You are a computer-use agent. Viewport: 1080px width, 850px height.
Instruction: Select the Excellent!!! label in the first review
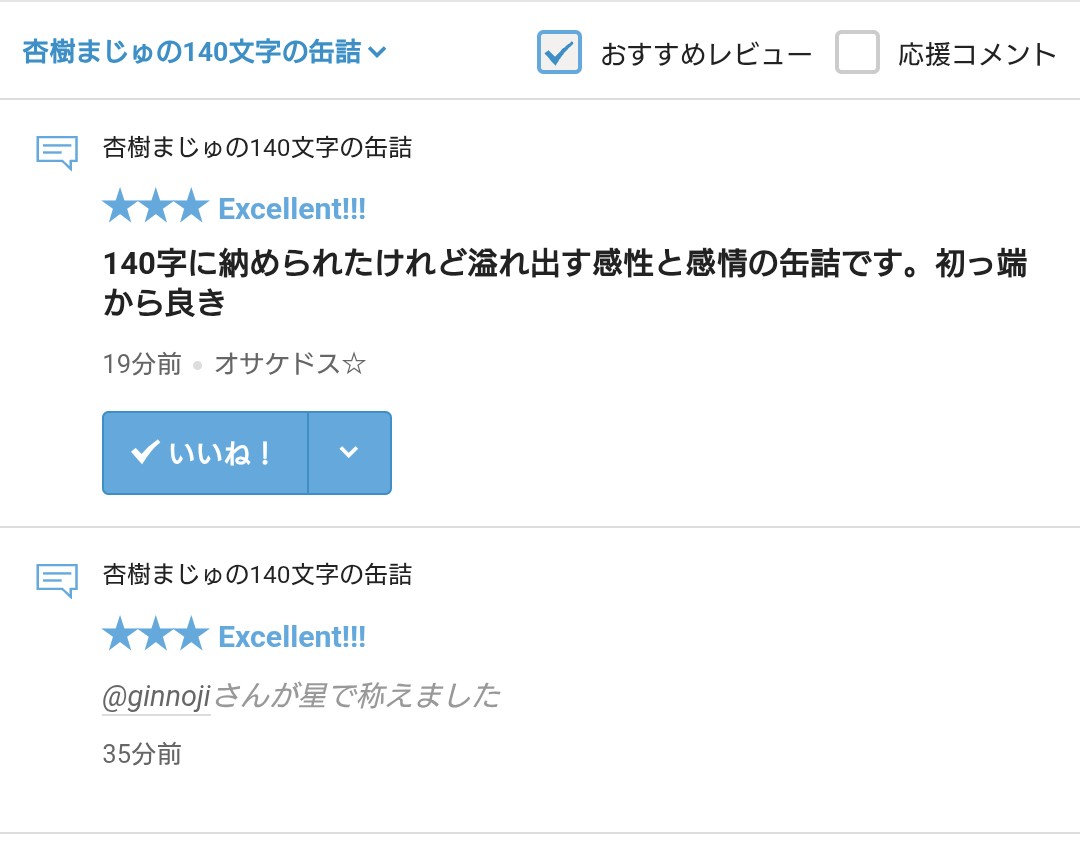point(292,209)
